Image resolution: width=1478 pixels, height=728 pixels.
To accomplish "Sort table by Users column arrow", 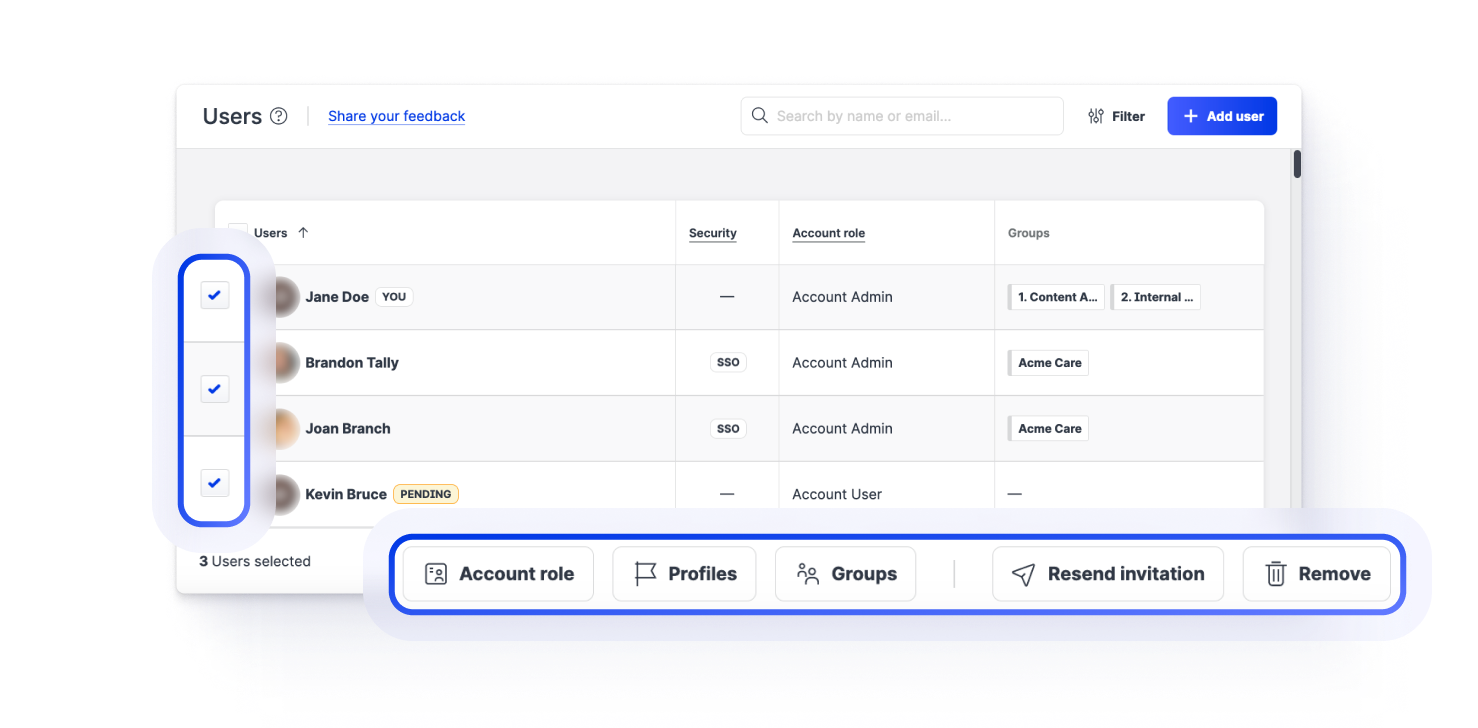I will (x=303, y=233).
